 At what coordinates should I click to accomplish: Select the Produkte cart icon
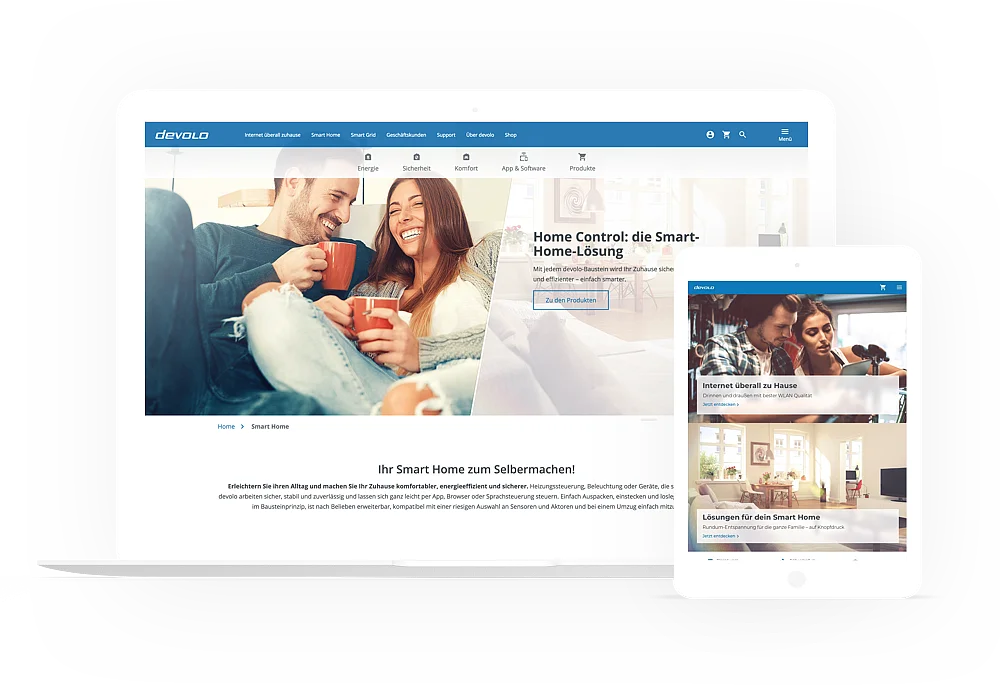582,158
